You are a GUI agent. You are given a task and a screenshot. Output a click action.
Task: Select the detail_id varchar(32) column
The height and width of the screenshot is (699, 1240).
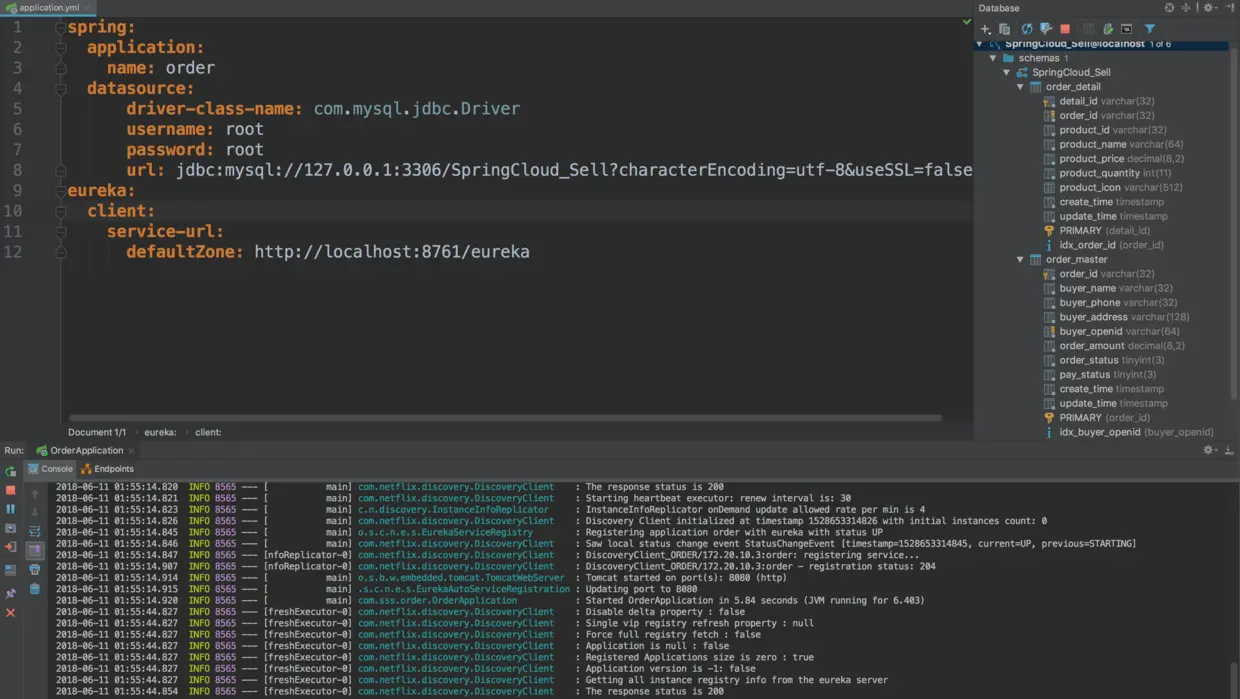click(x=1098, y=101)
